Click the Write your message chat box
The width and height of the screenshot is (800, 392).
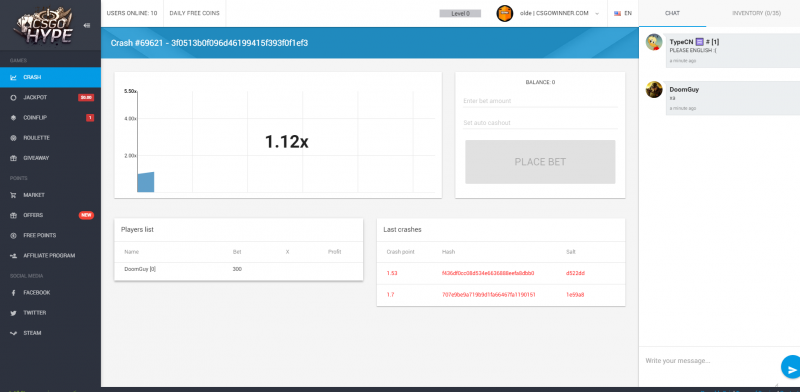click(709, 361)
